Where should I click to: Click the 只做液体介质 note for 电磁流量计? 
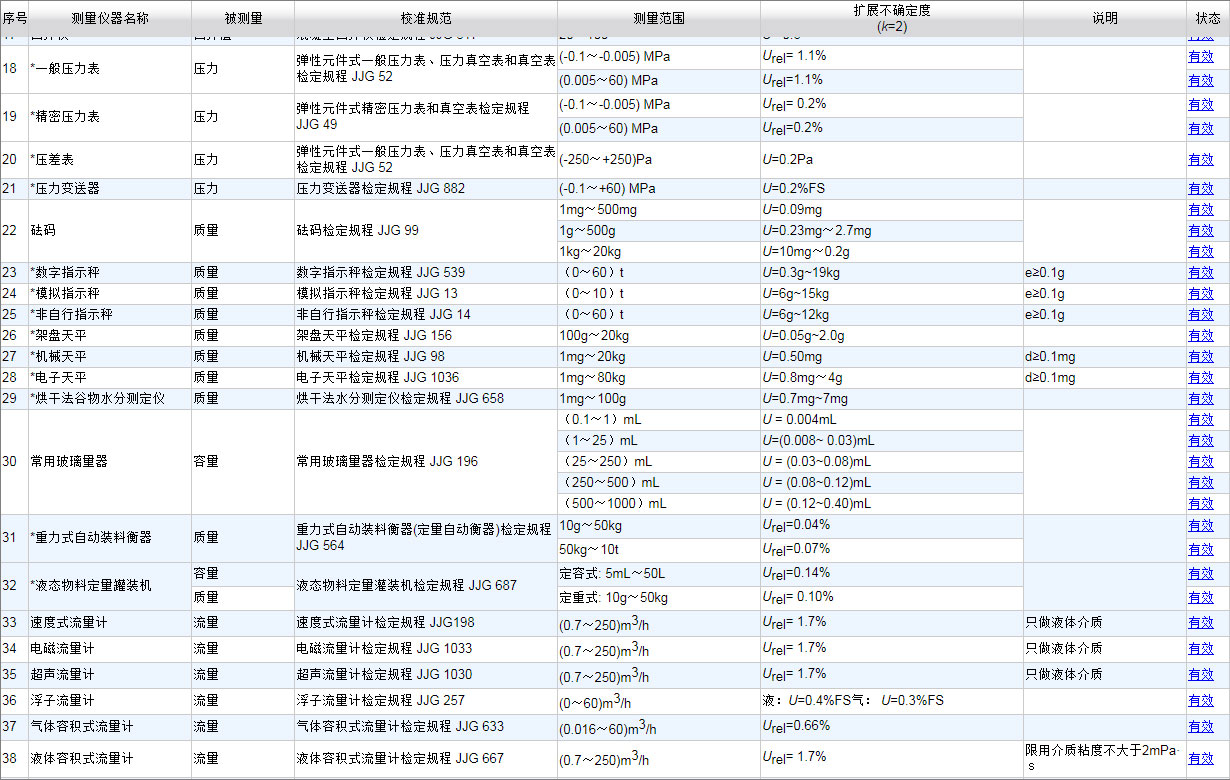pos(1105,649)
